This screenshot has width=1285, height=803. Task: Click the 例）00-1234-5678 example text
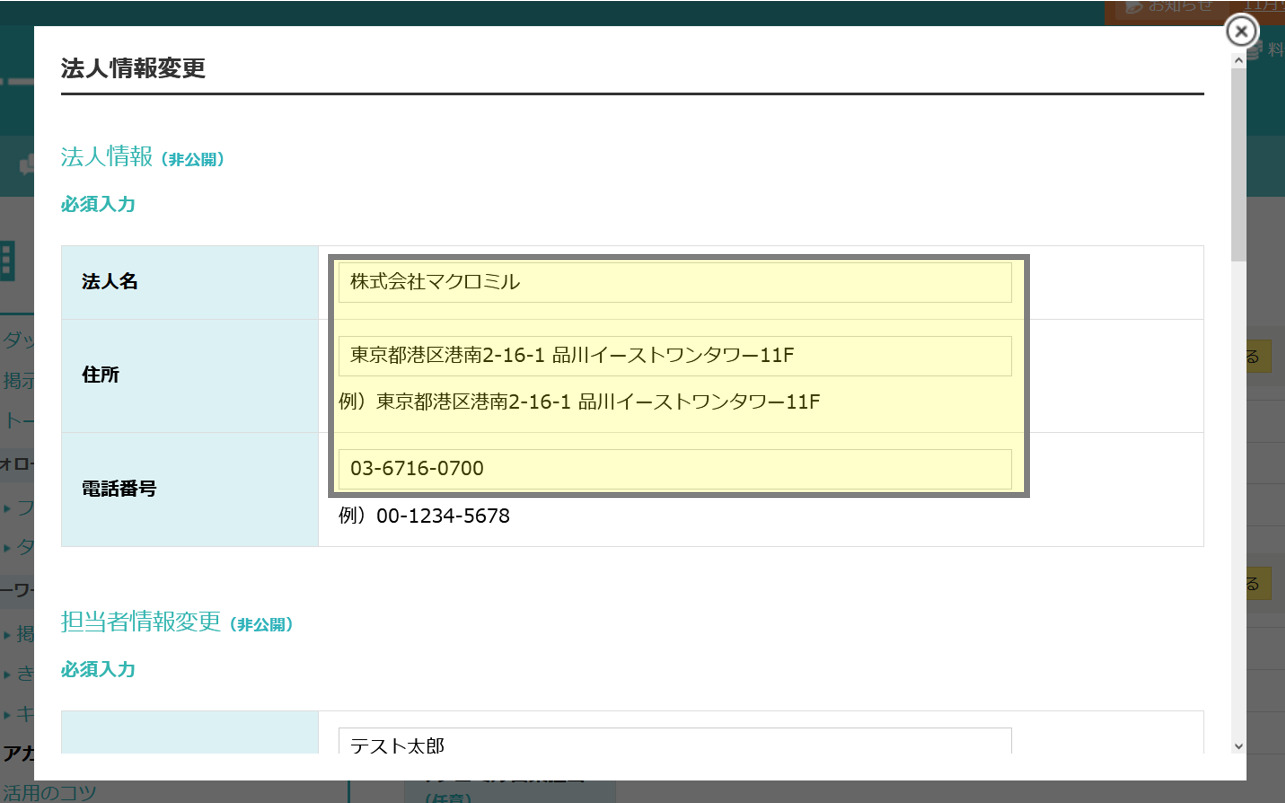pyautogui.click(x=424, y=516)
